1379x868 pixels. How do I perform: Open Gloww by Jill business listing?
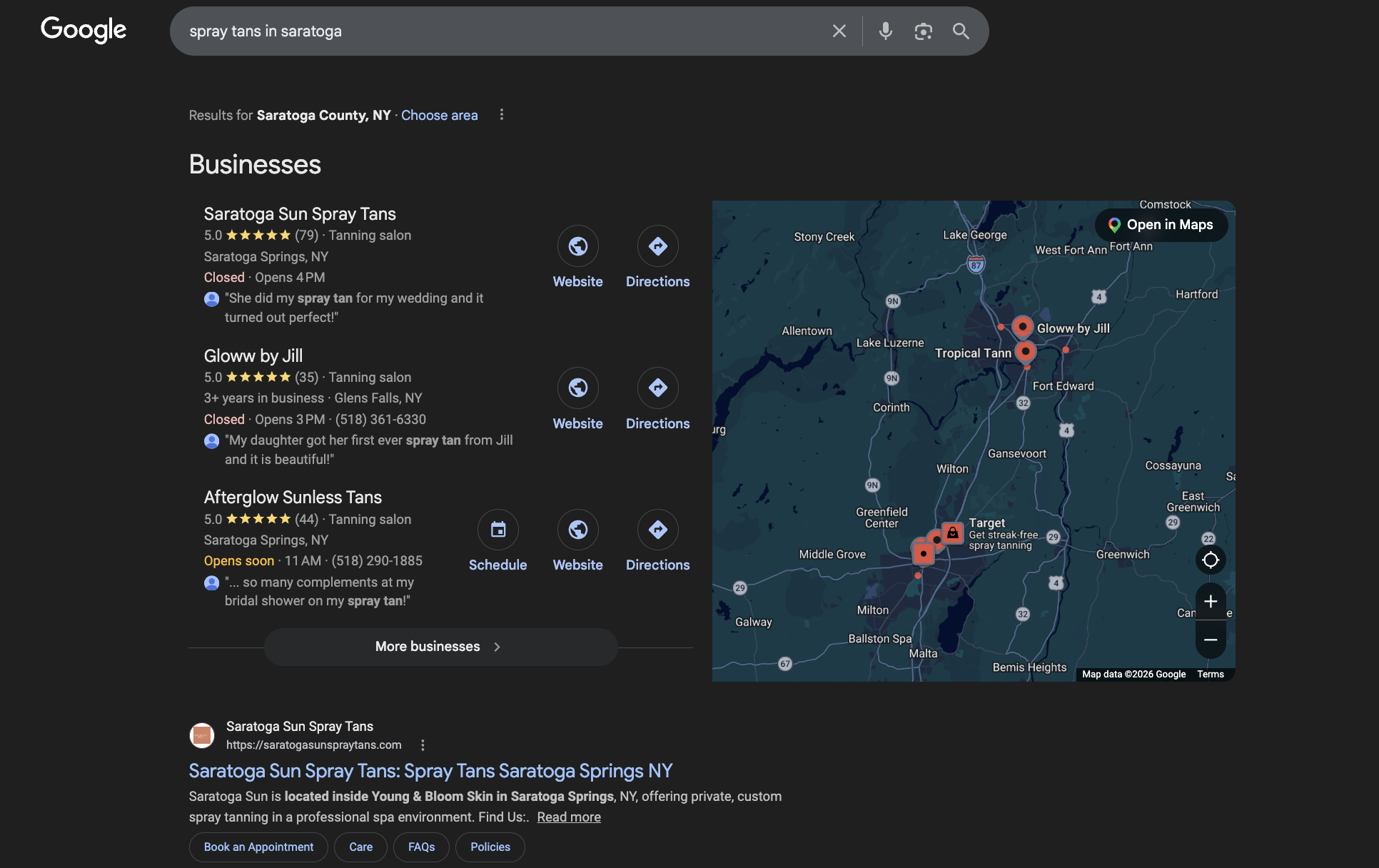pos(253,355)
